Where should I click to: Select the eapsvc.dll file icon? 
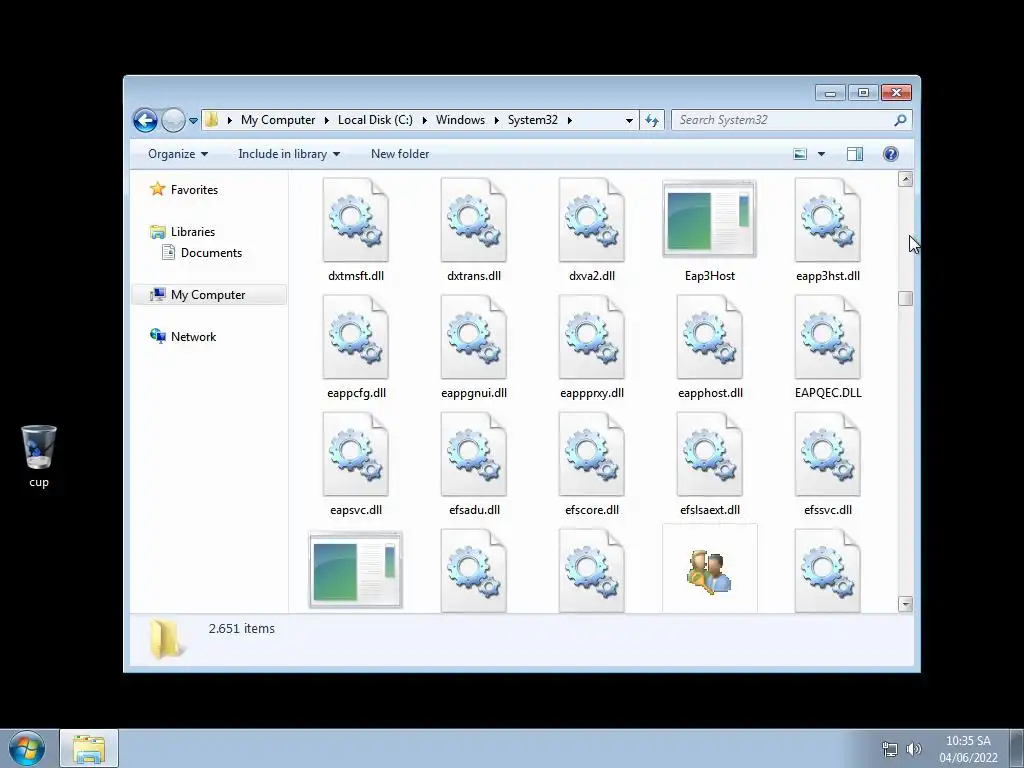point(356,454)
